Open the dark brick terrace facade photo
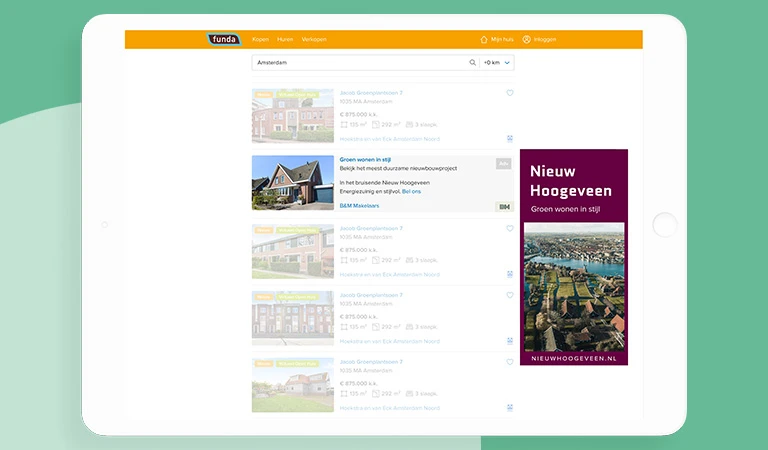 click(293, 318)
